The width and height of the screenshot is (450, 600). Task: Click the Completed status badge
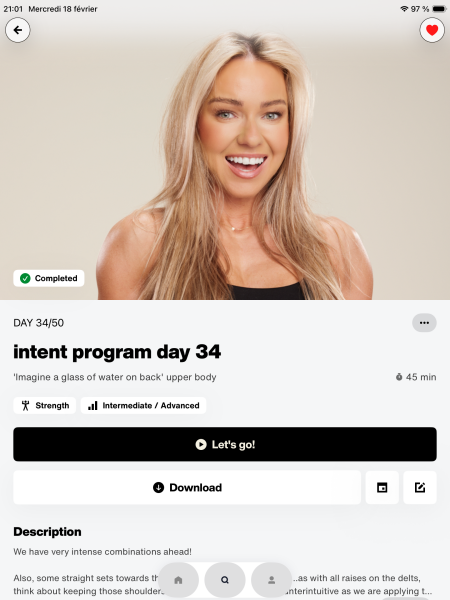(49, 278)
